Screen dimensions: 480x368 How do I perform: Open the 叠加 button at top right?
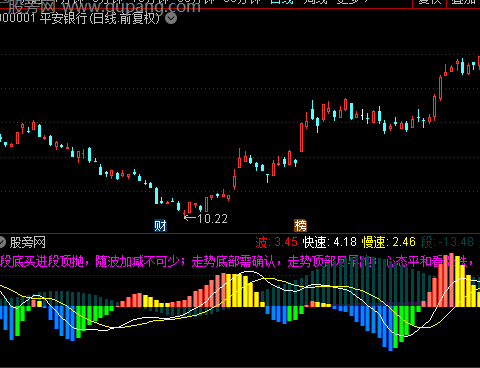point(464,2)
